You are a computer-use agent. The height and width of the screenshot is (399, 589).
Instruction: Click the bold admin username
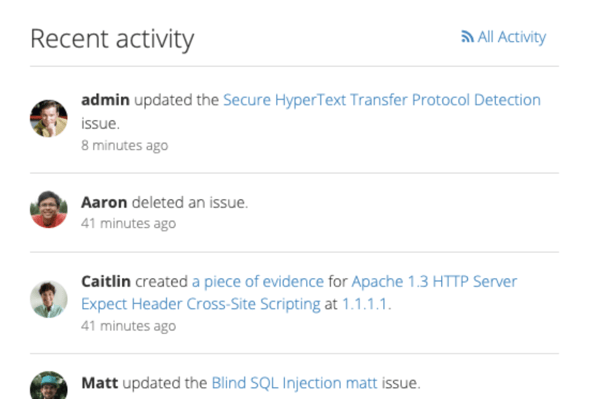pyautogui.click(x=105, y=100)
